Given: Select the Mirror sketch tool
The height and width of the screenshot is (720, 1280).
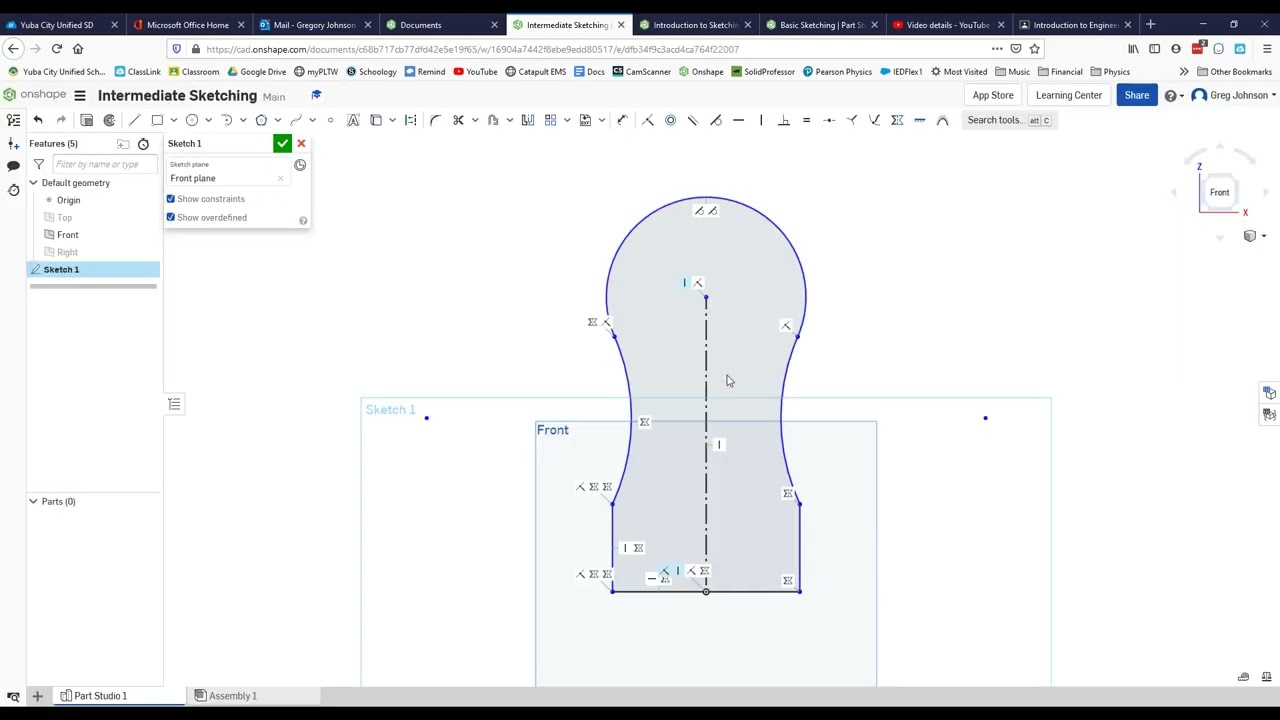Looking at the screenshot, I should (x=528, y=120).
